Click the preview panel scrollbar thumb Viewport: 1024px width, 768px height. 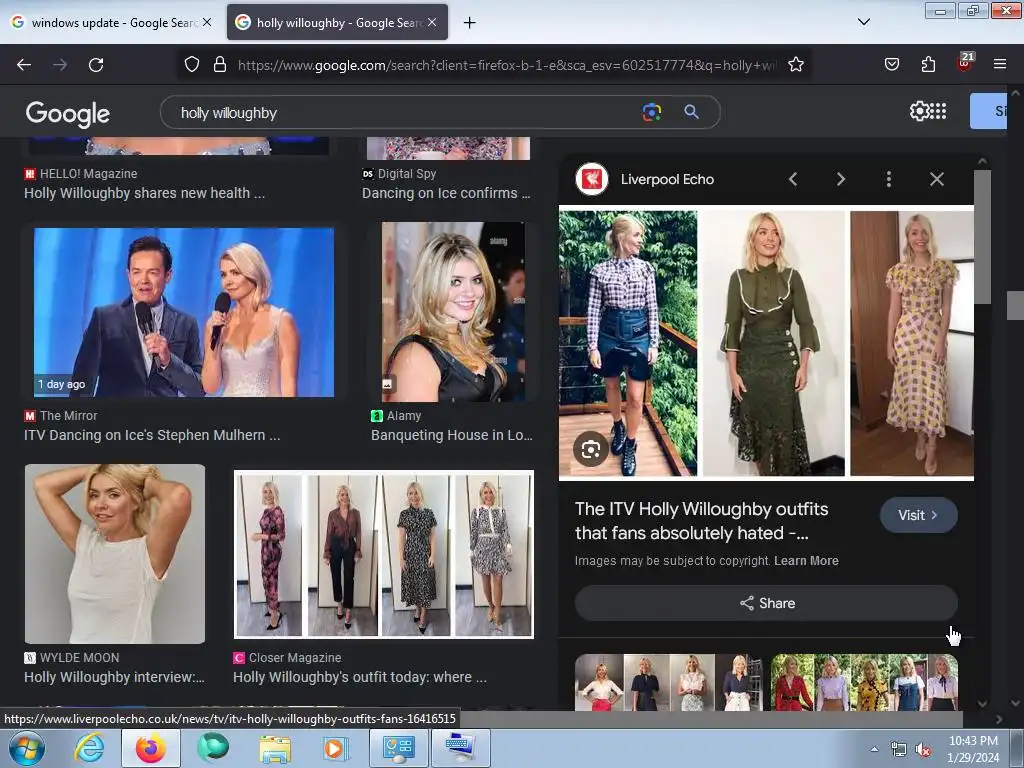[x=982, y=236]
